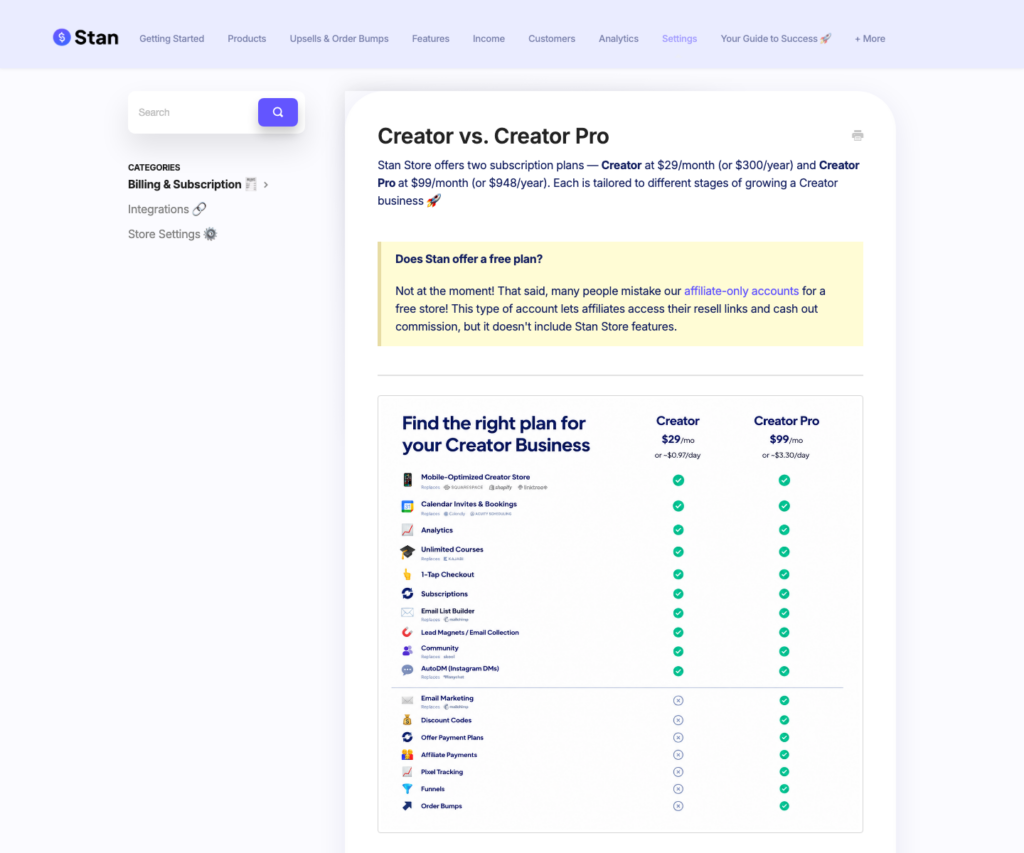Click the money bag icon beside Discount Codes
Image resolution: width=1024 pixels, height=853 pixels.
(408, 720)
